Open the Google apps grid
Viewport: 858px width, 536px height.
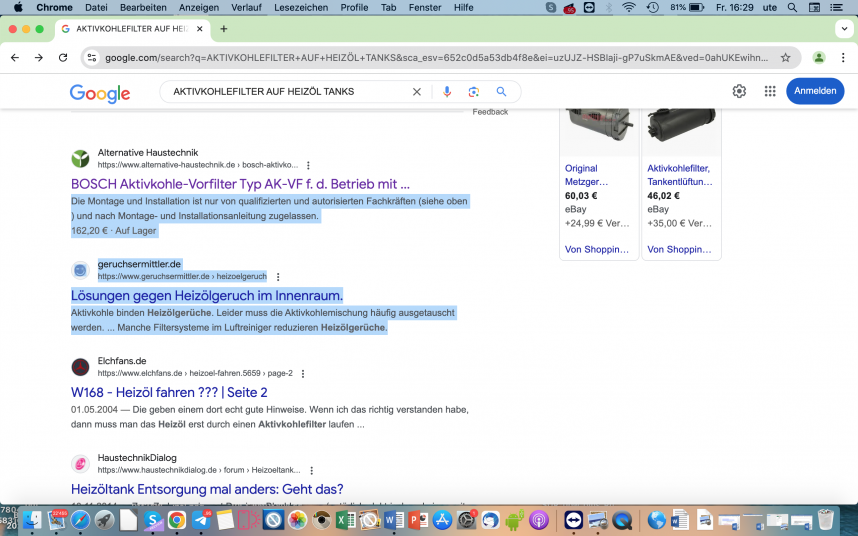pyautogui.click(x=770, y=91)
